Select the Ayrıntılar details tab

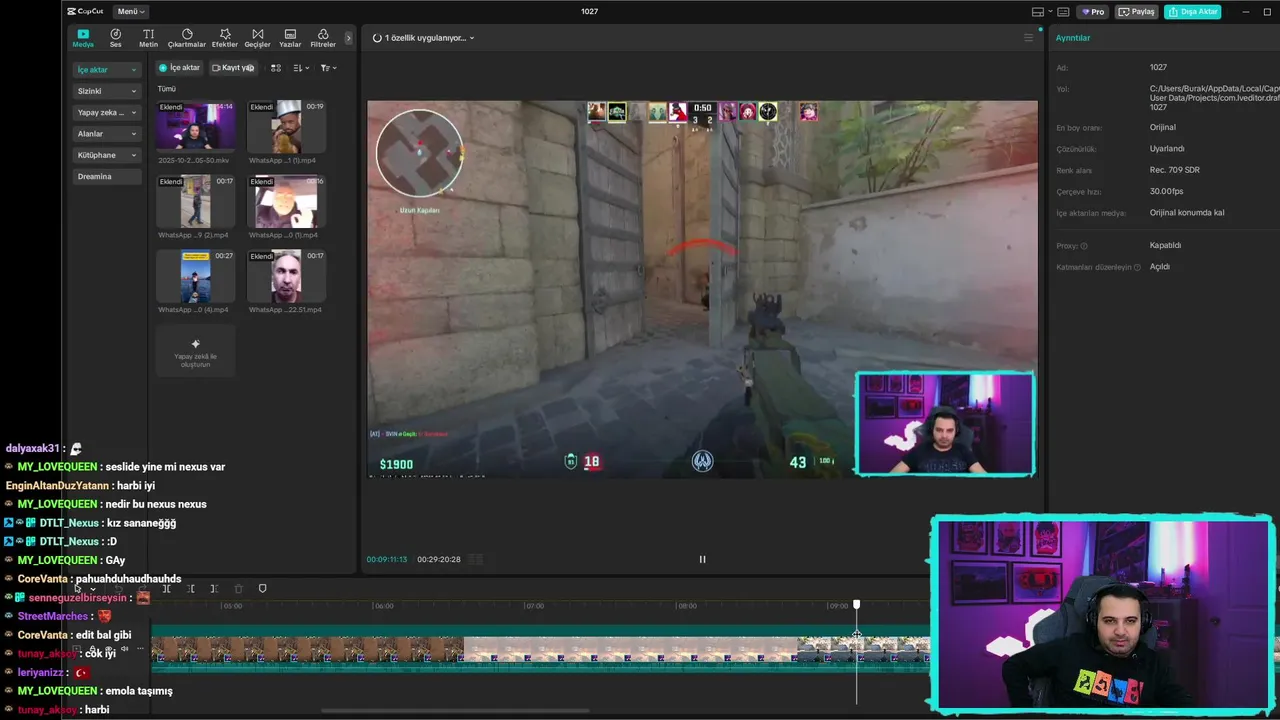point(1073,38)
